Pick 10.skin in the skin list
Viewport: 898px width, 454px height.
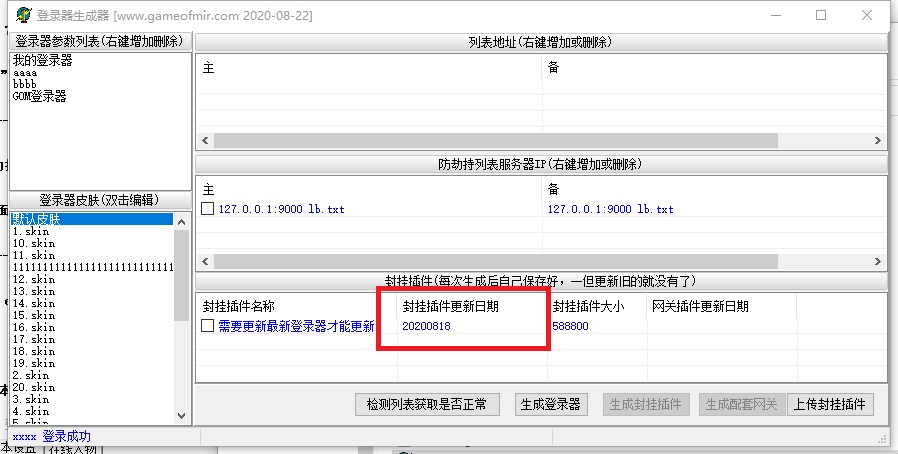(34, 244)
